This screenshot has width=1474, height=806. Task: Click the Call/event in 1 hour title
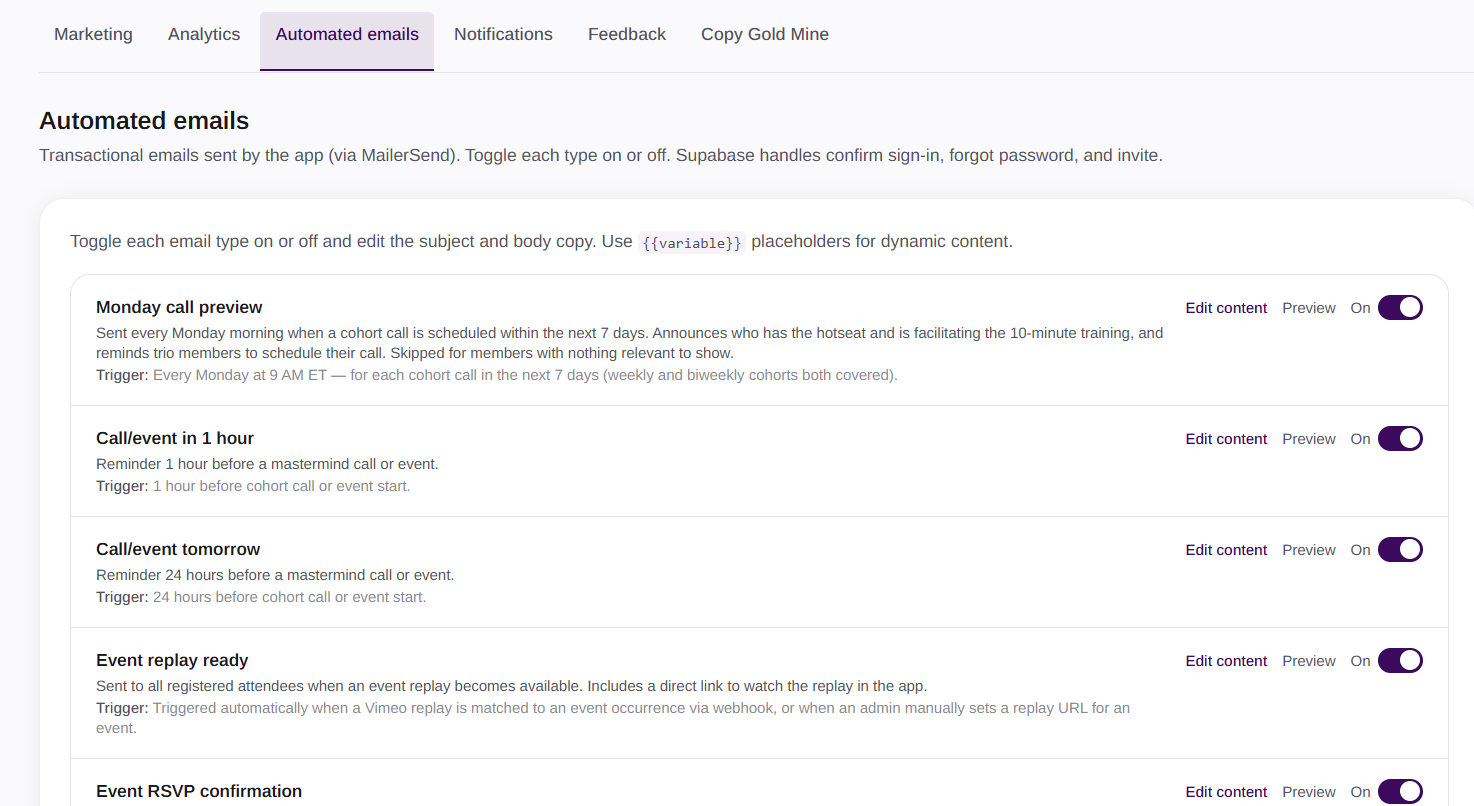point(175,438)
